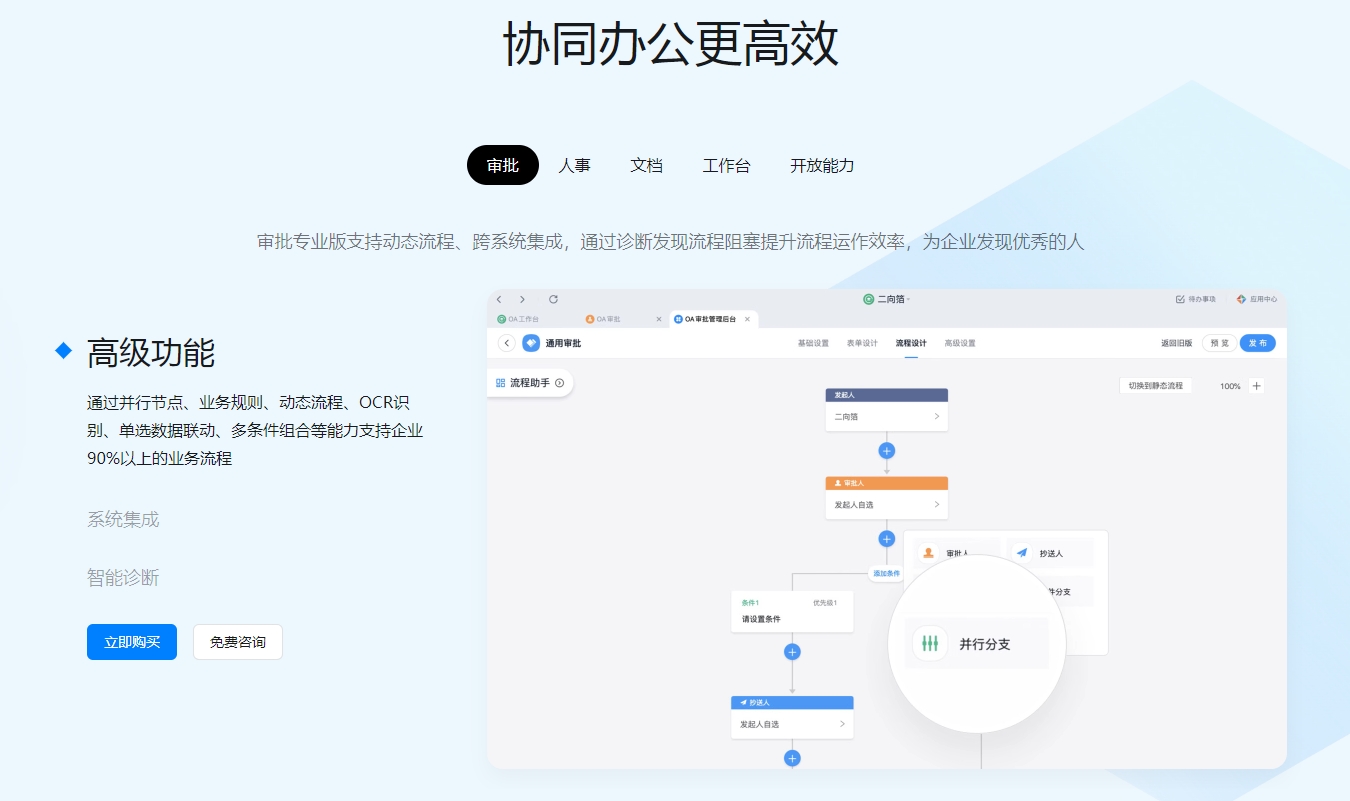The height and width of the screenshot is (801, 1350).
Task: Select the 系统集成 feature item
Action: 123,520
